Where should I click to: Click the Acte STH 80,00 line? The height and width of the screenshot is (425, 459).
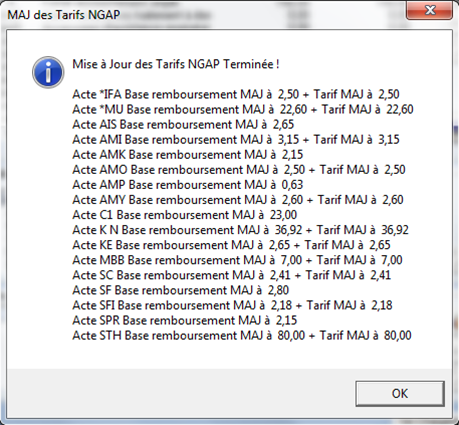pos(242,335)
